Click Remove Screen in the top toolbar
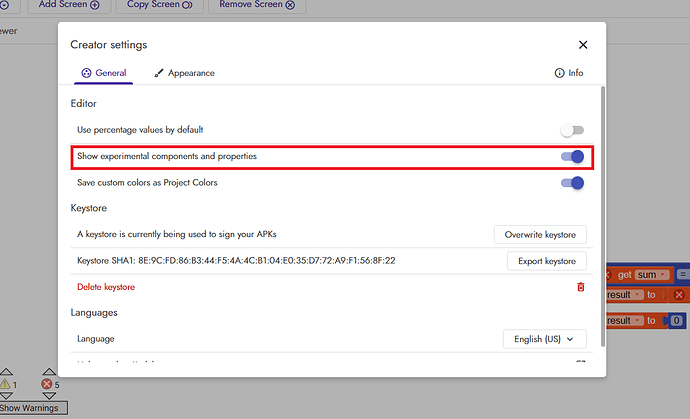Screen dimensions: 690x419 coord(257,5)
